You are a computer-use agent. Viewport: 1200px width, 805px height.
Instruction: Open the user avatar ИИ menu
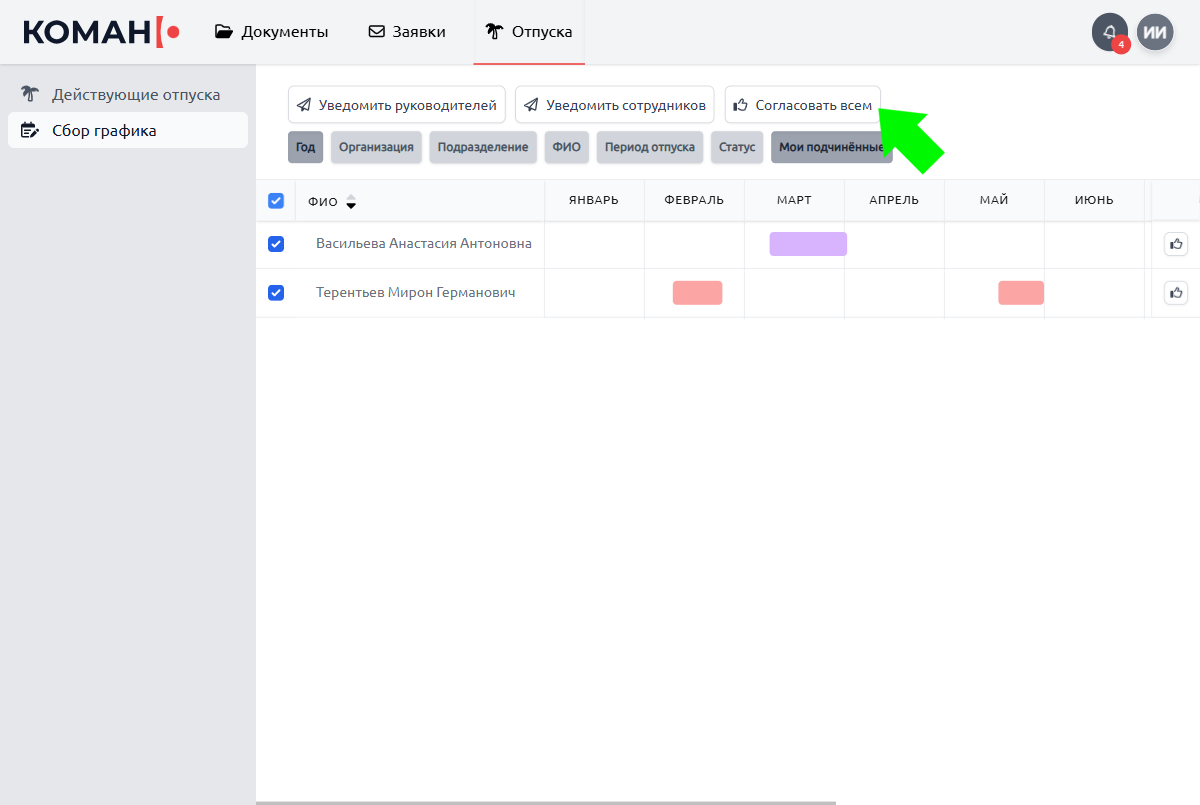tap(1155, 32)
